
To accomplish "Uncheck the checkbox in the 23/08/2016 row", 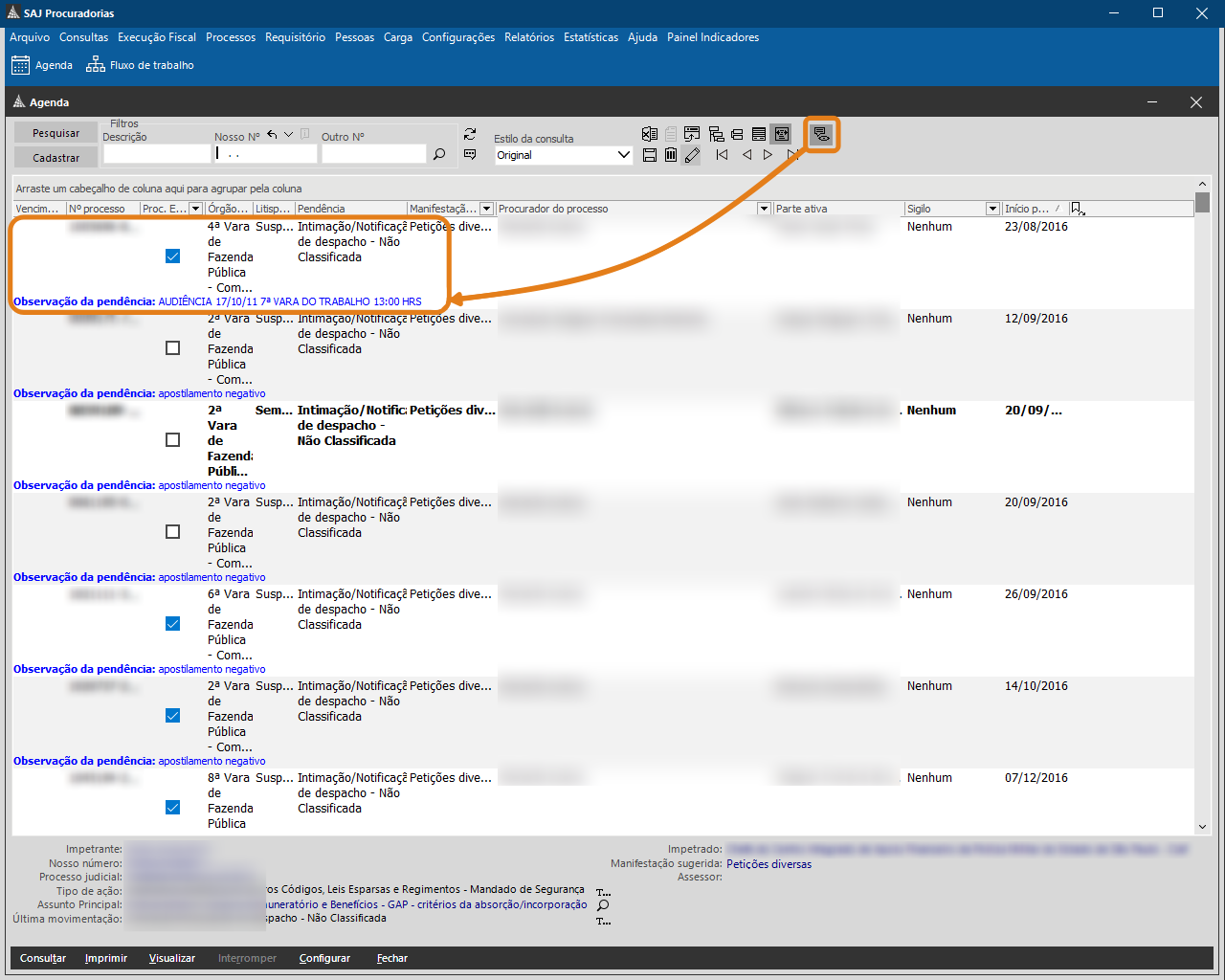I will pos(173,256).
